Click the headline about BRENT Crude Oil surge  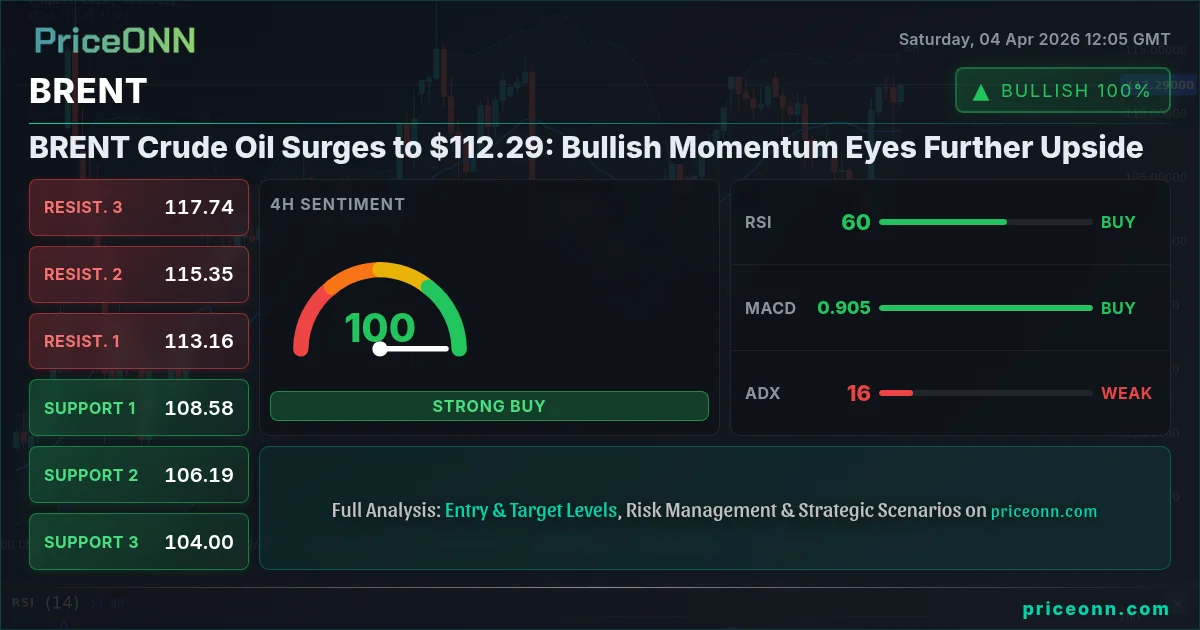pyautogui.click(x=586, y=147)
